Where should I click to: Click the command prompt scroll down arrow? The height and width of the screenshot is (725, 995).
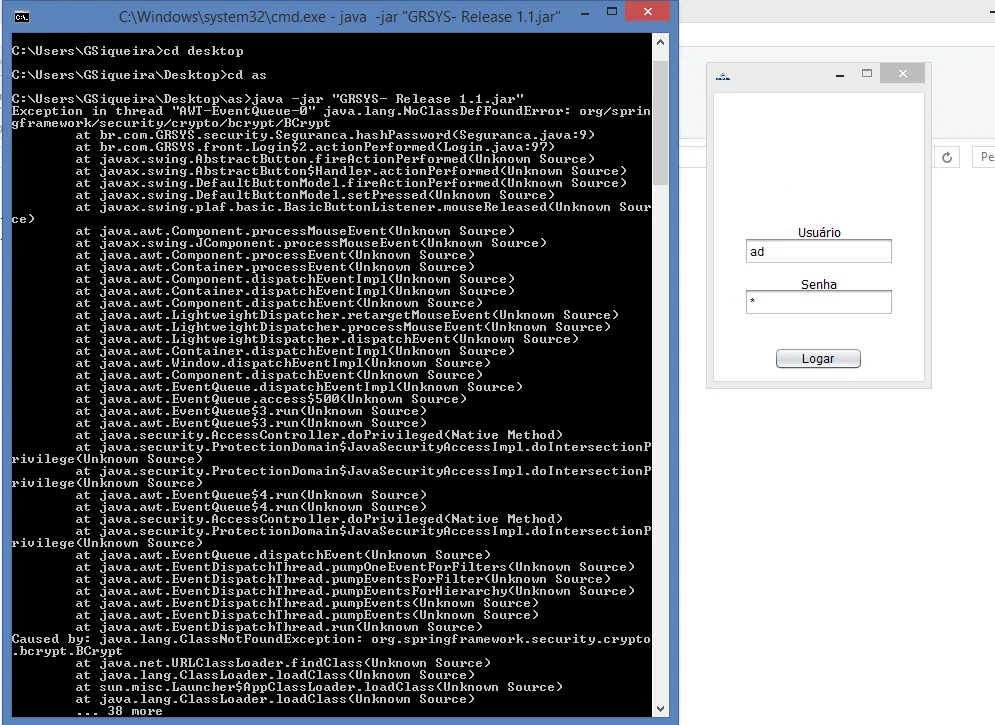coord(660,709)
